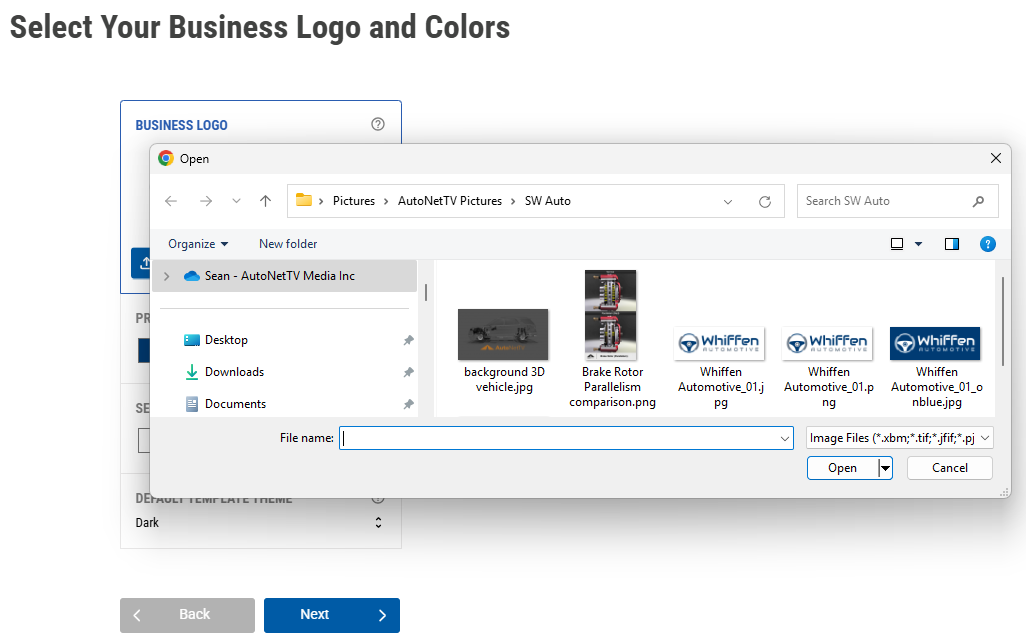Open Documents in navigation pane

[235, 404]
